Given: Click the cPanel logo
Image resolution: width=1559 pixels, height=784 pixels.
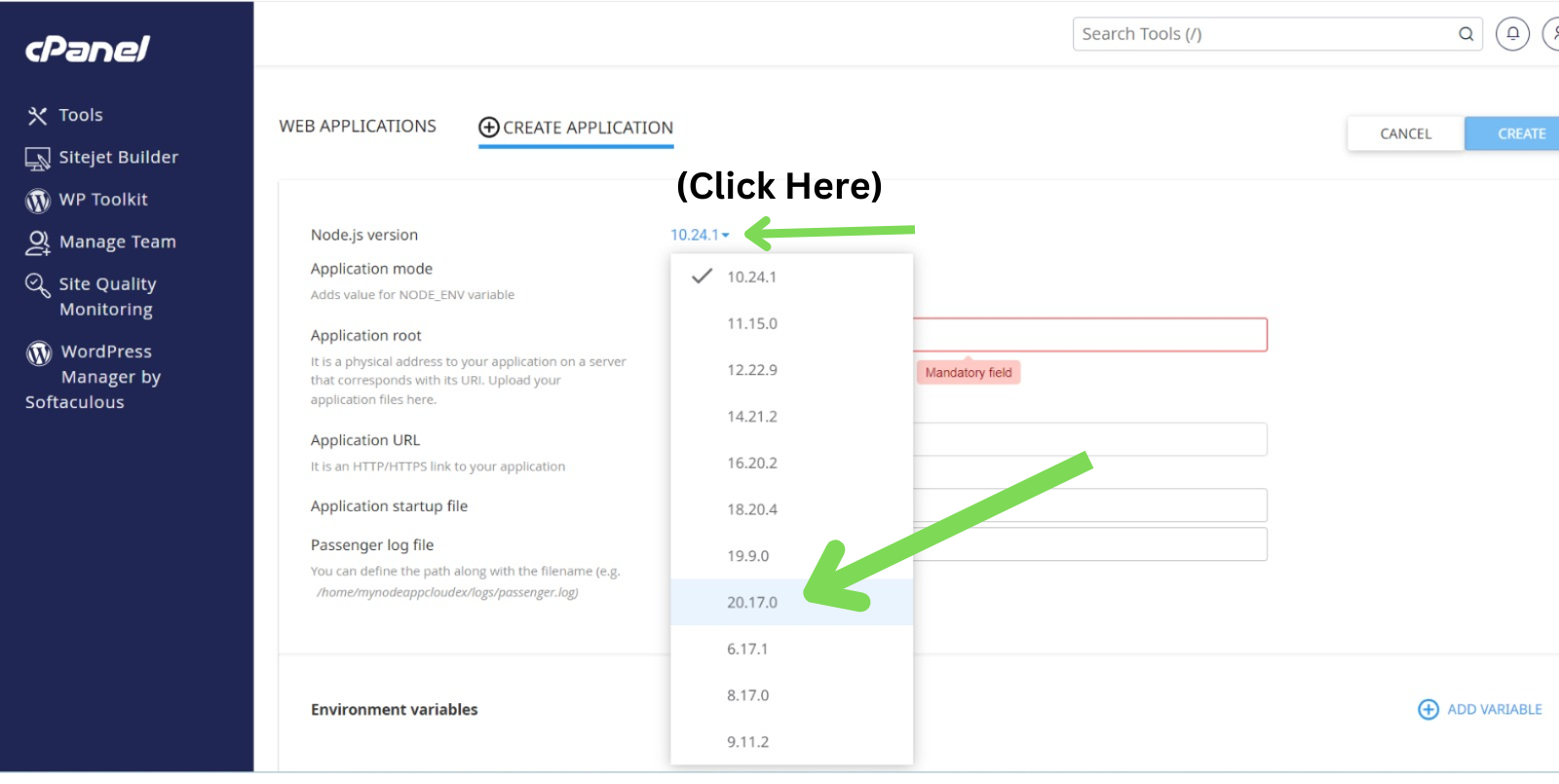Looking at the screenshot, I should tap(88, 49).
